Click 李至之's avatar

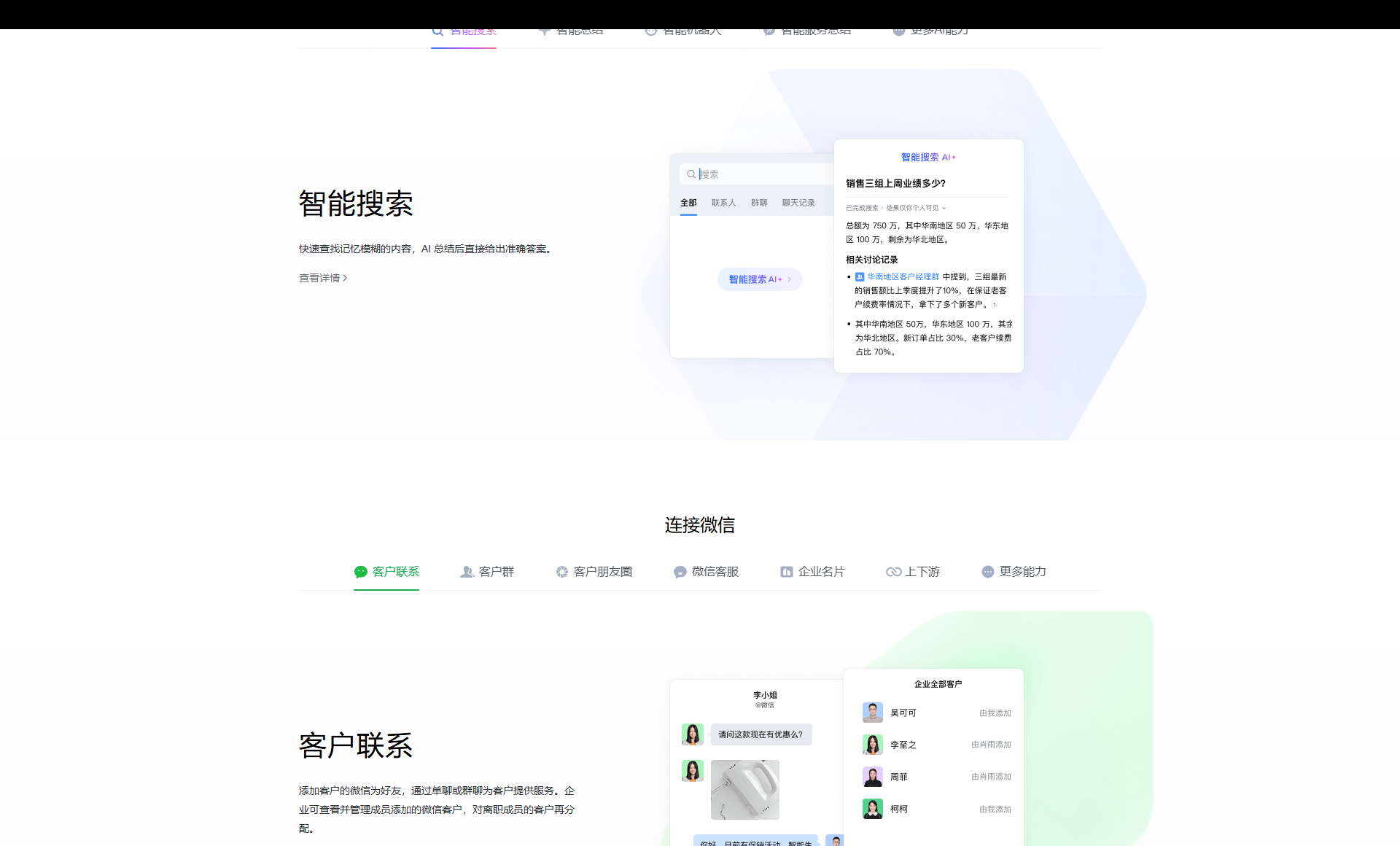pos(873,745)
